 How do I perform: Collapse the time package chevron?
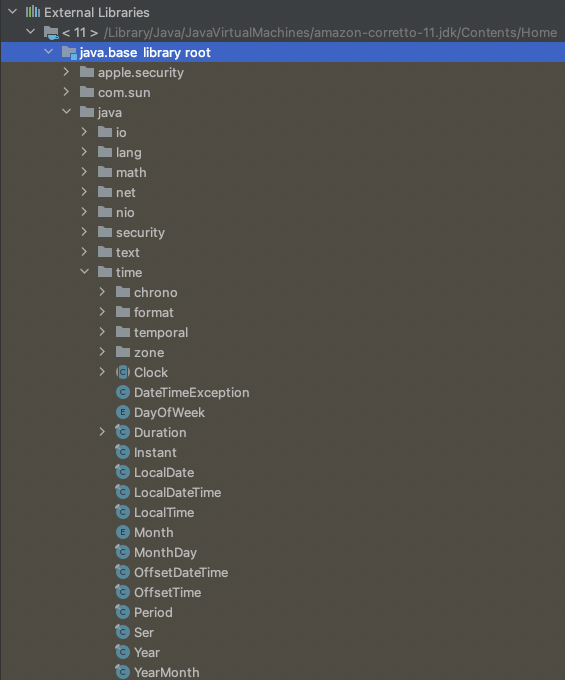click(85, 272)
